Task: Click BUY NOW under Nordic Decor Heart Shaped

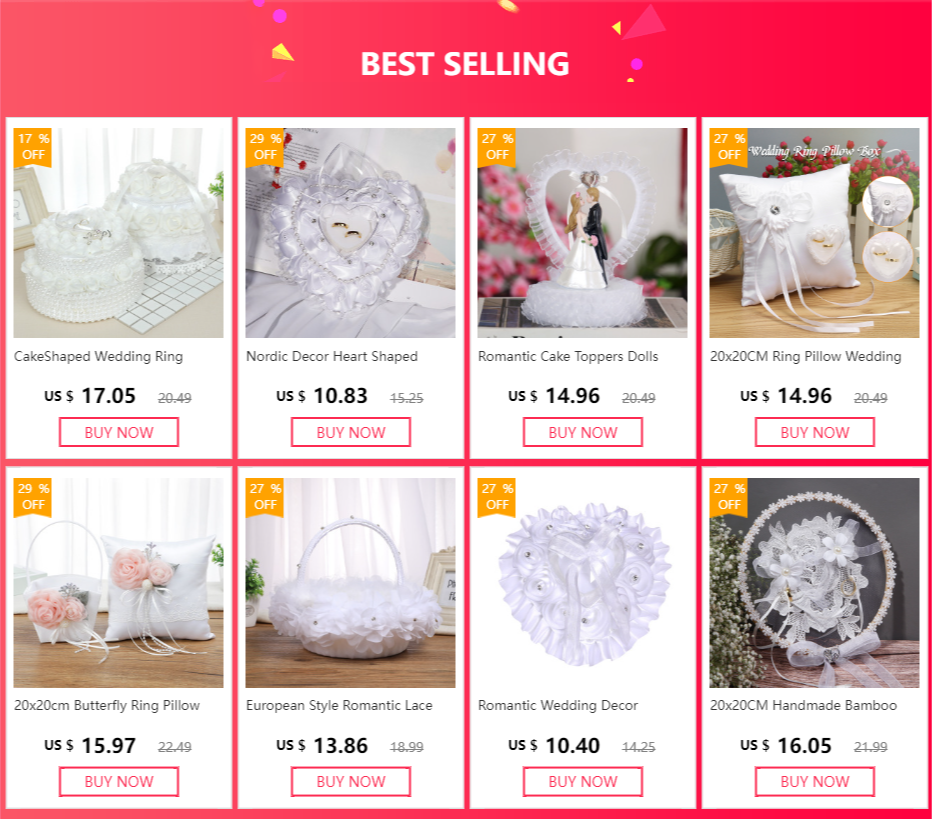Action: pyautogui.click(x=351, y=432)
